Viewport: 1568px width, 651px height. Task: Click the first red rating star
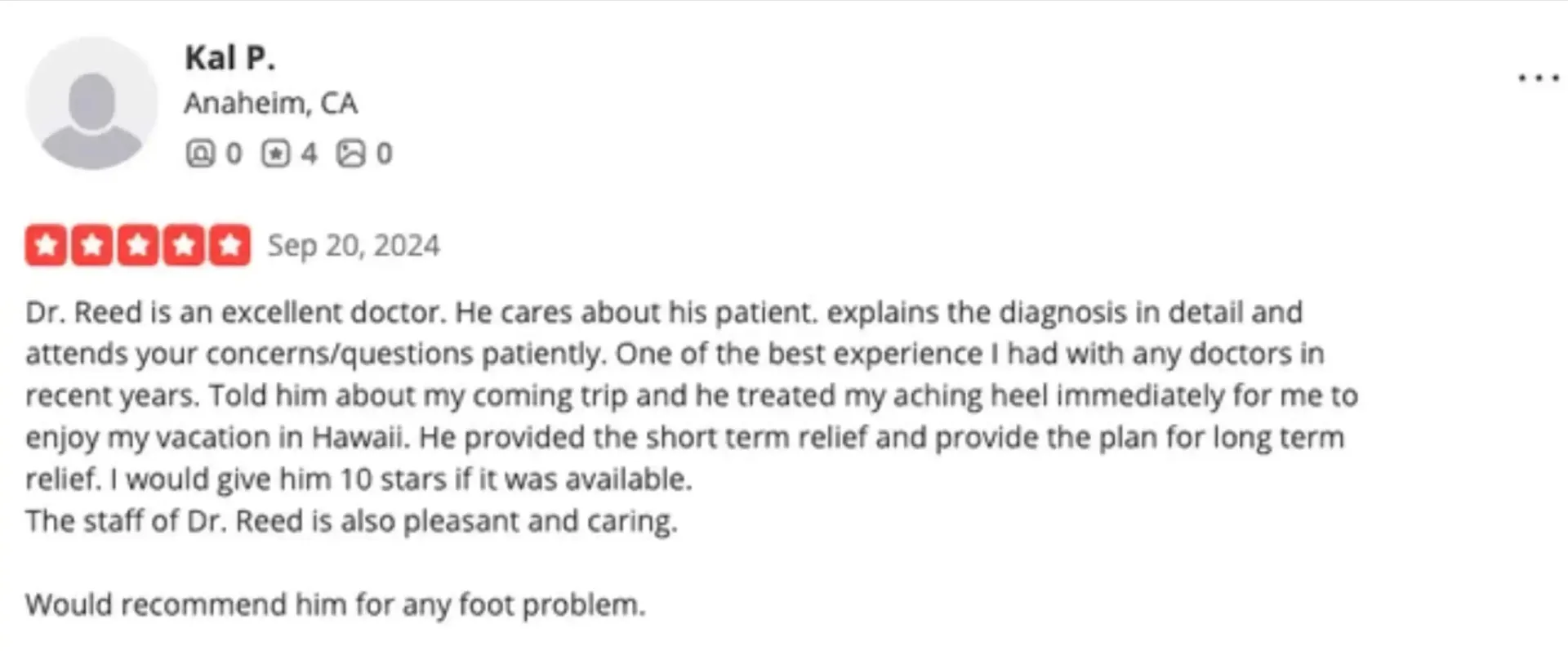pos(46,245)
